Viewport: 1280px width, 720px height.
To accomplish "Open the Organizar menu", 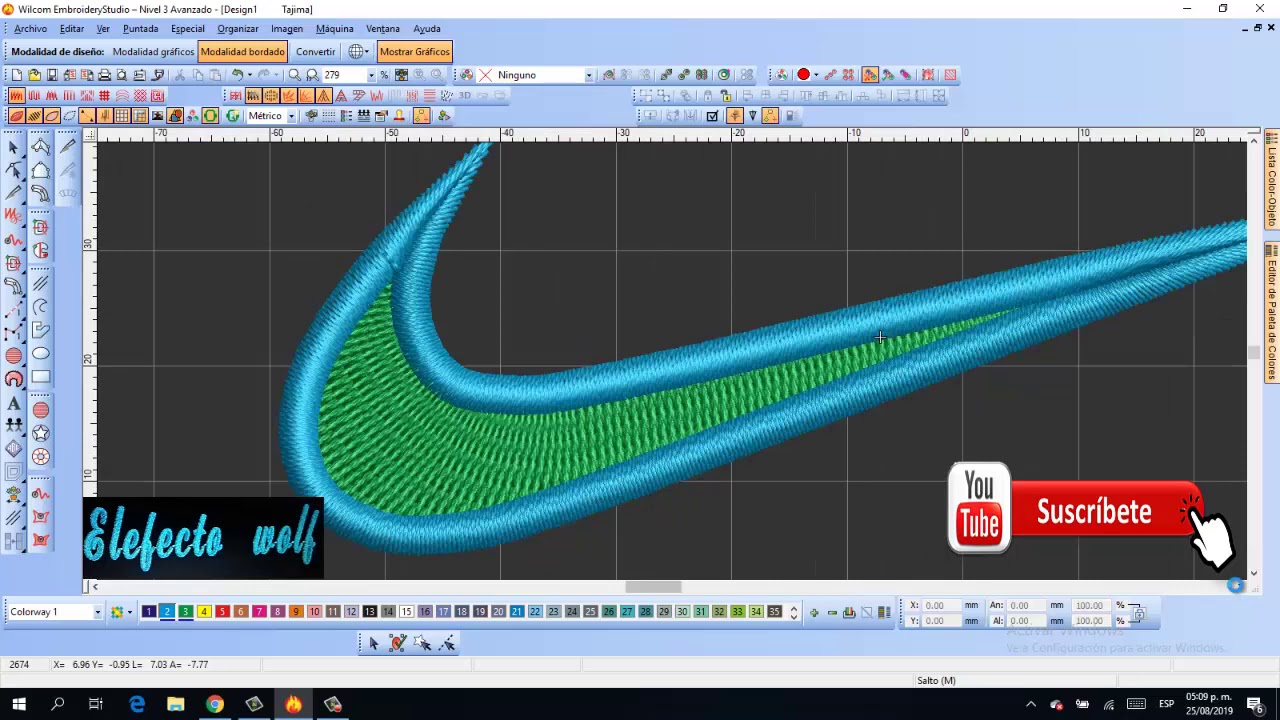I will tap(238, 29).
